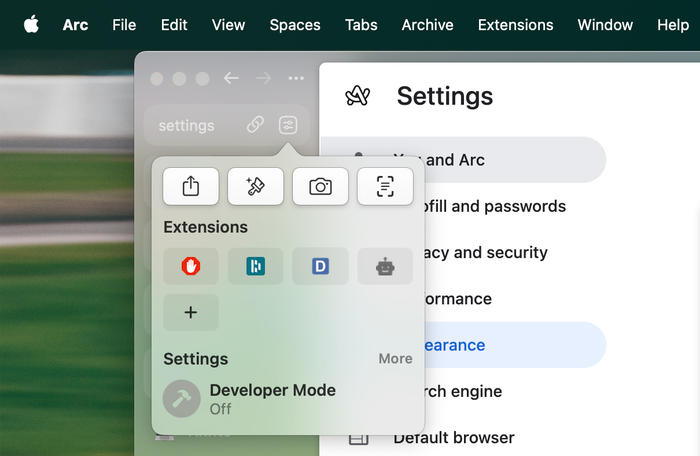Take a capture with camera icon
The height and width of the screenshot is (456, 700).
pyautogui.click(x=321, y=186)
